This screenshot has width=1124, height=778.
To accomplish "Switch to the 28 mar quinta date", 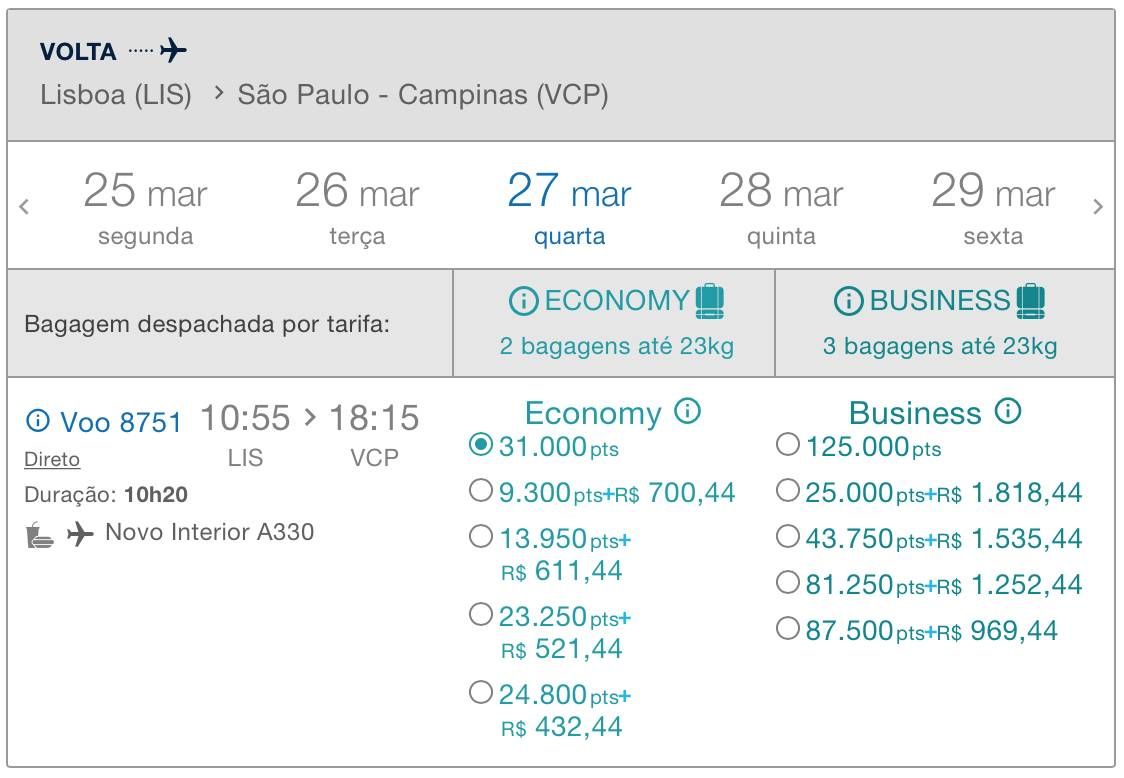I will click(x=781, y=207).
